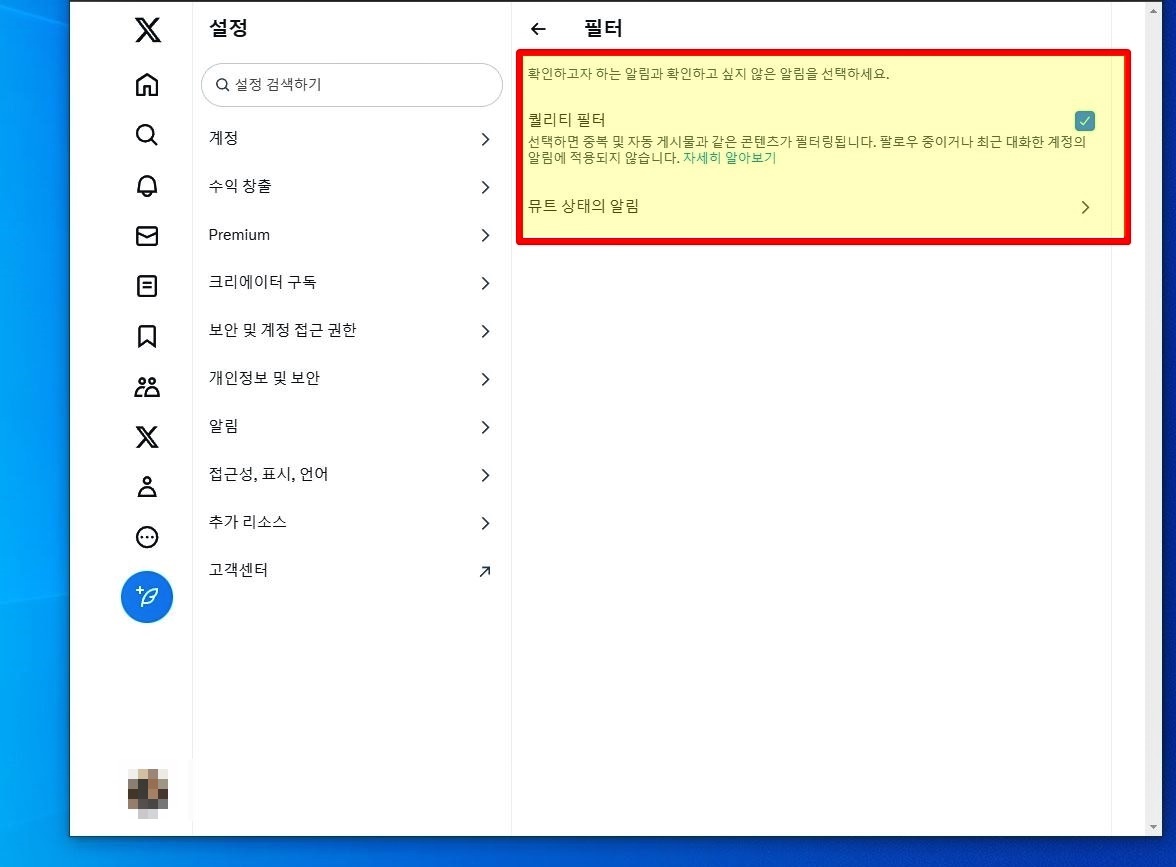Click chevron beside 수익 창출
This screenshot has height=867, width=1176.
pos(485,188)
